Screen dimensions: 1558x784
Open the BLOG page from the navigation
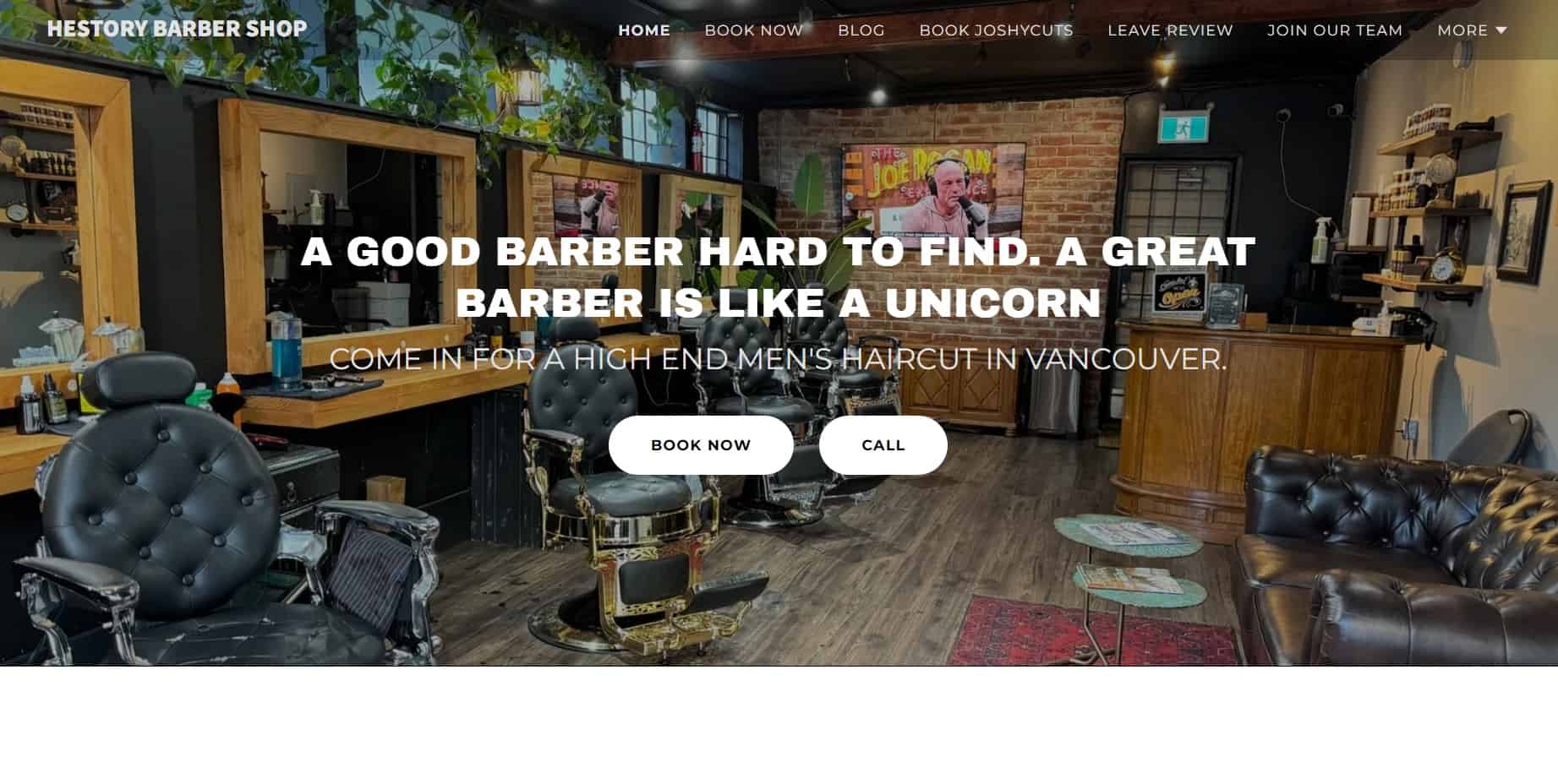tap(861, 30)
